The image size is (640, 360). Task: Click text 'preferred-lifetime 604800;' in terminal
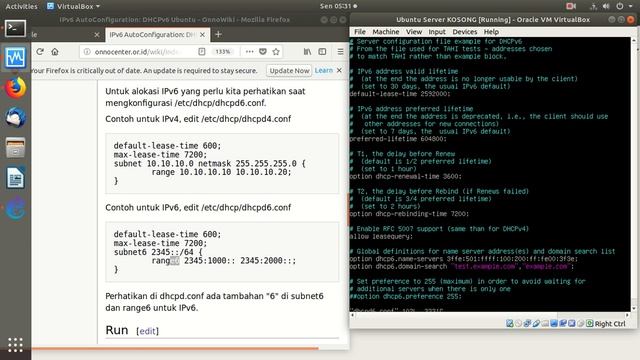click(x=398, y=139)
